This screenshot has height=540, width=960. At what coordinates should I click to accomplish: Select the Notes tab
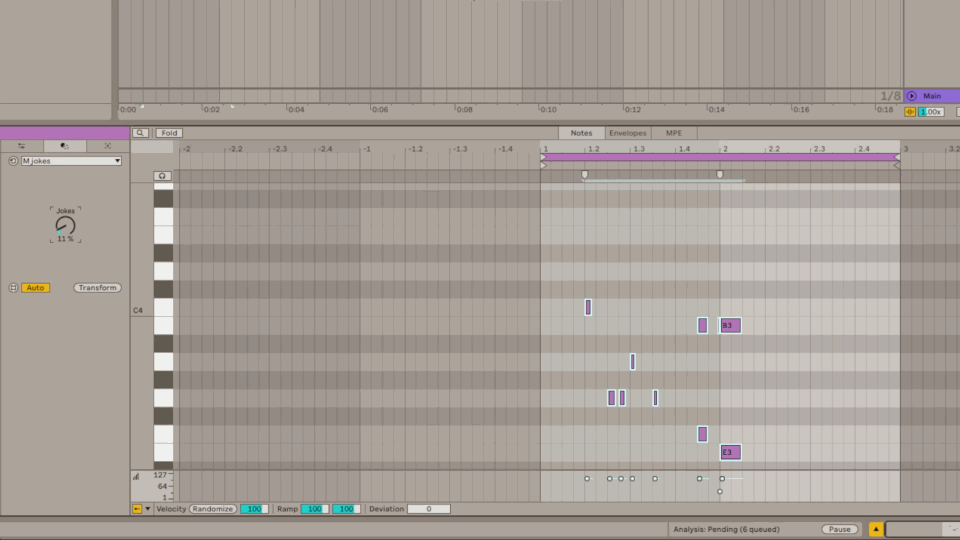(581, 133)
